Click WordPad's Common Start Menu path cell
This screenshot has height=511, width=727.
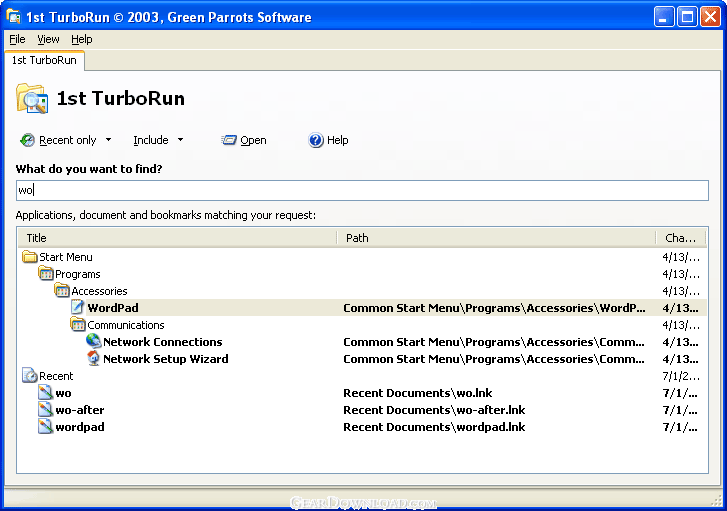(494, 308)
